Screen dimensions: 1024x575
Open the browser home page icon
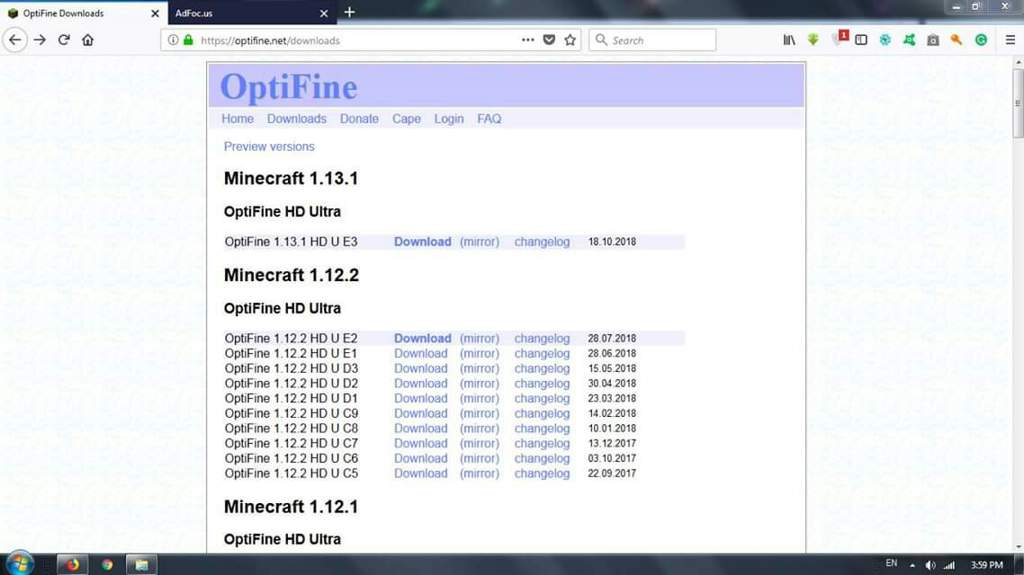[88, 40]
